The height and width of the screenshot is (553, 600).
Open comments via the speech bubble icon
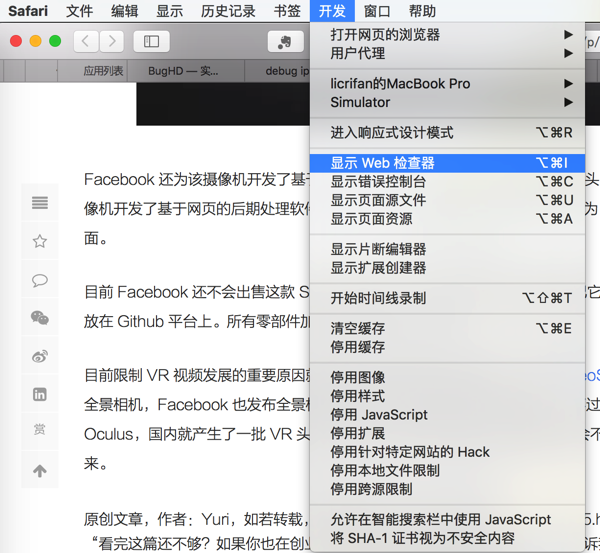40,280
